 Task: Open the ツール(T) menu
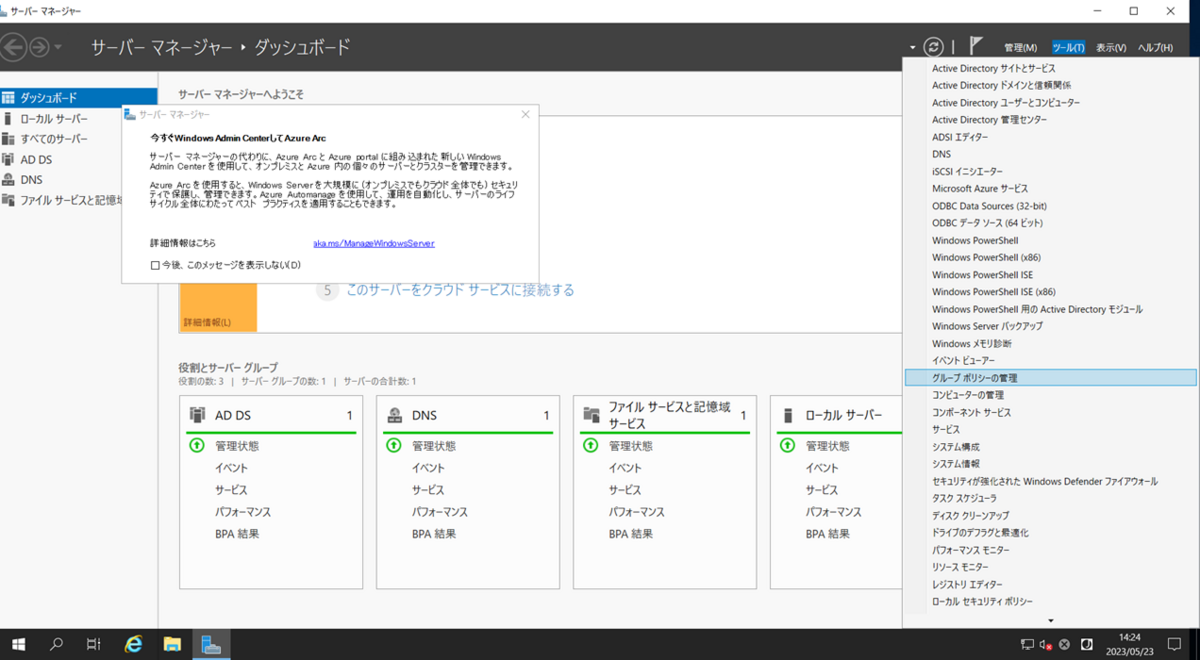[1068, 48]
